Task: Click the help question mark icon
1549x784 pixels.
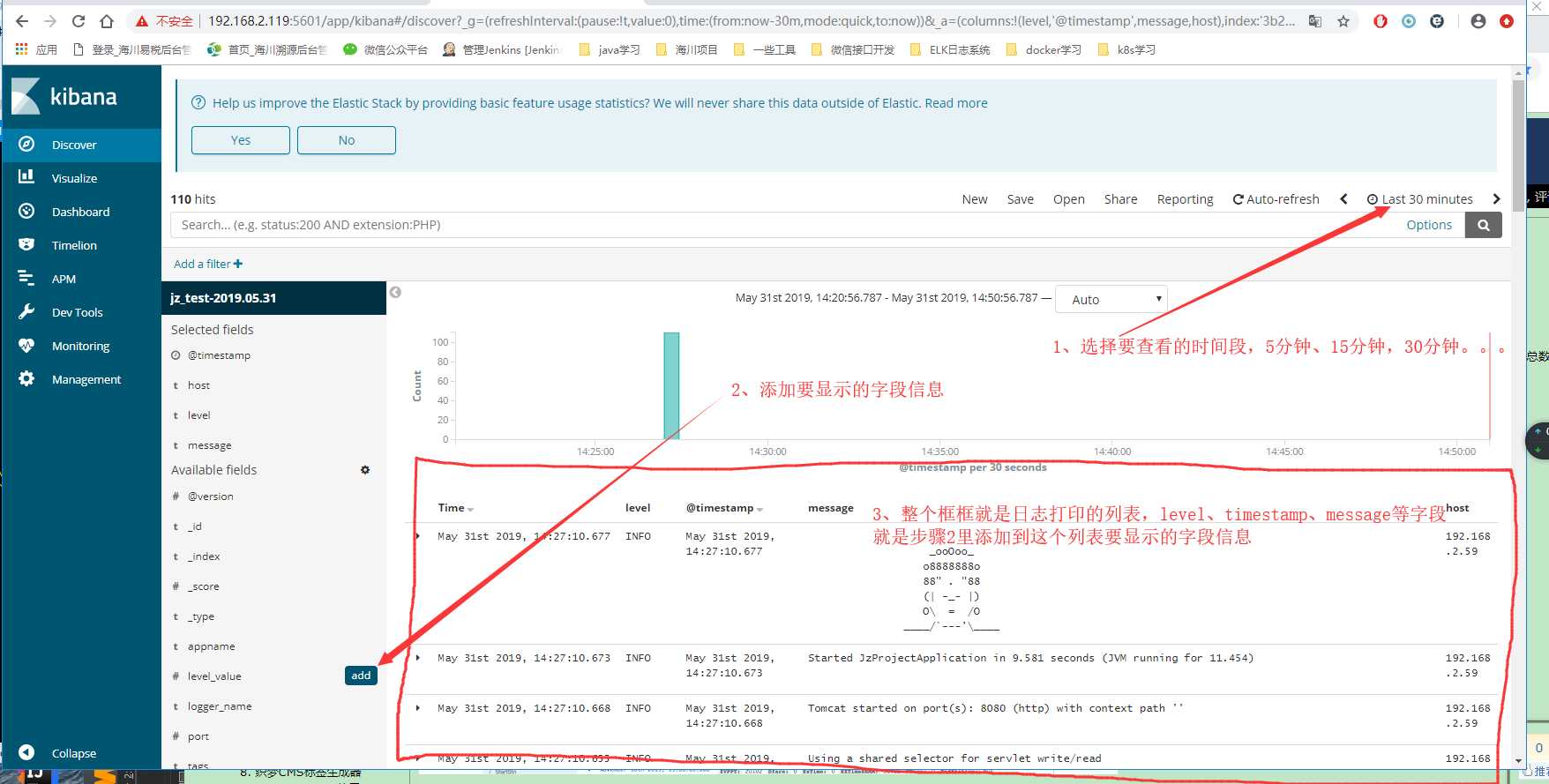Action: click(198, 103)
